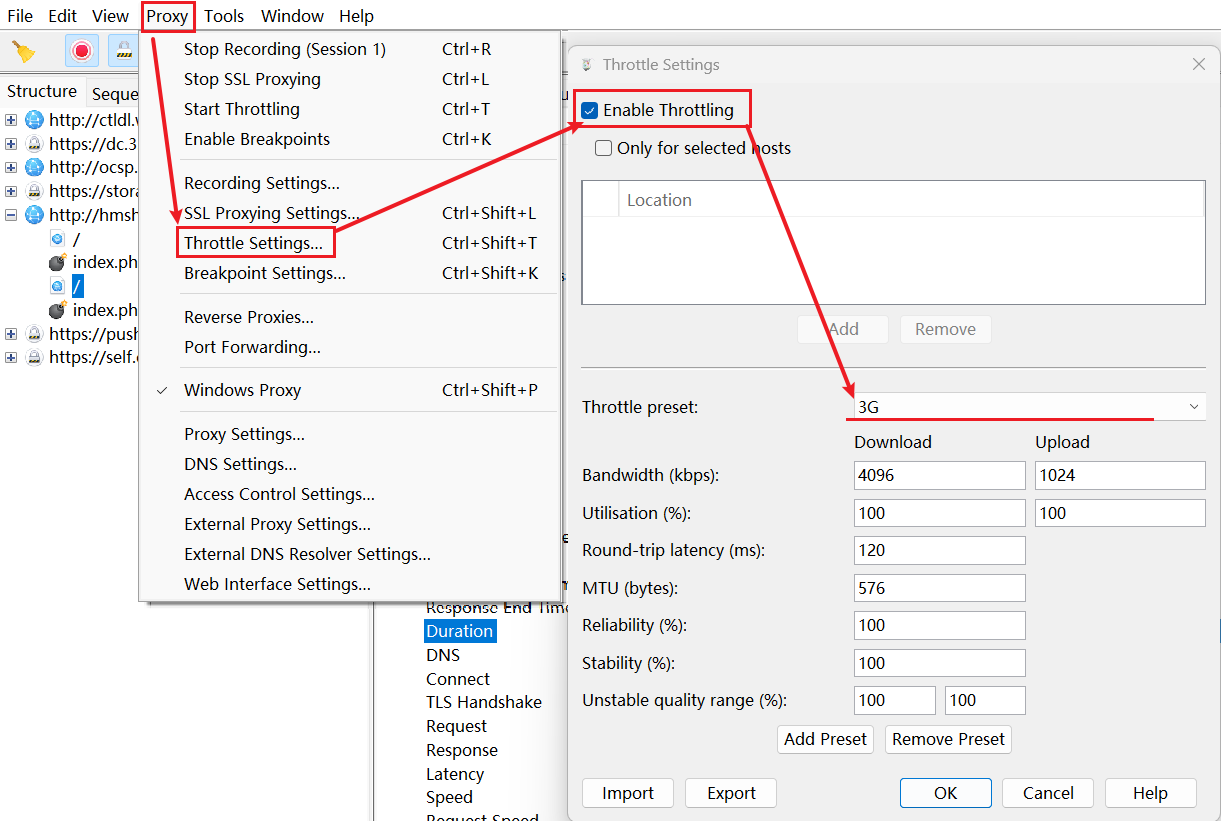Screen dimensions: 1221x821
Task: Switch to the Structure tab
Action: [x=42, y=91]
